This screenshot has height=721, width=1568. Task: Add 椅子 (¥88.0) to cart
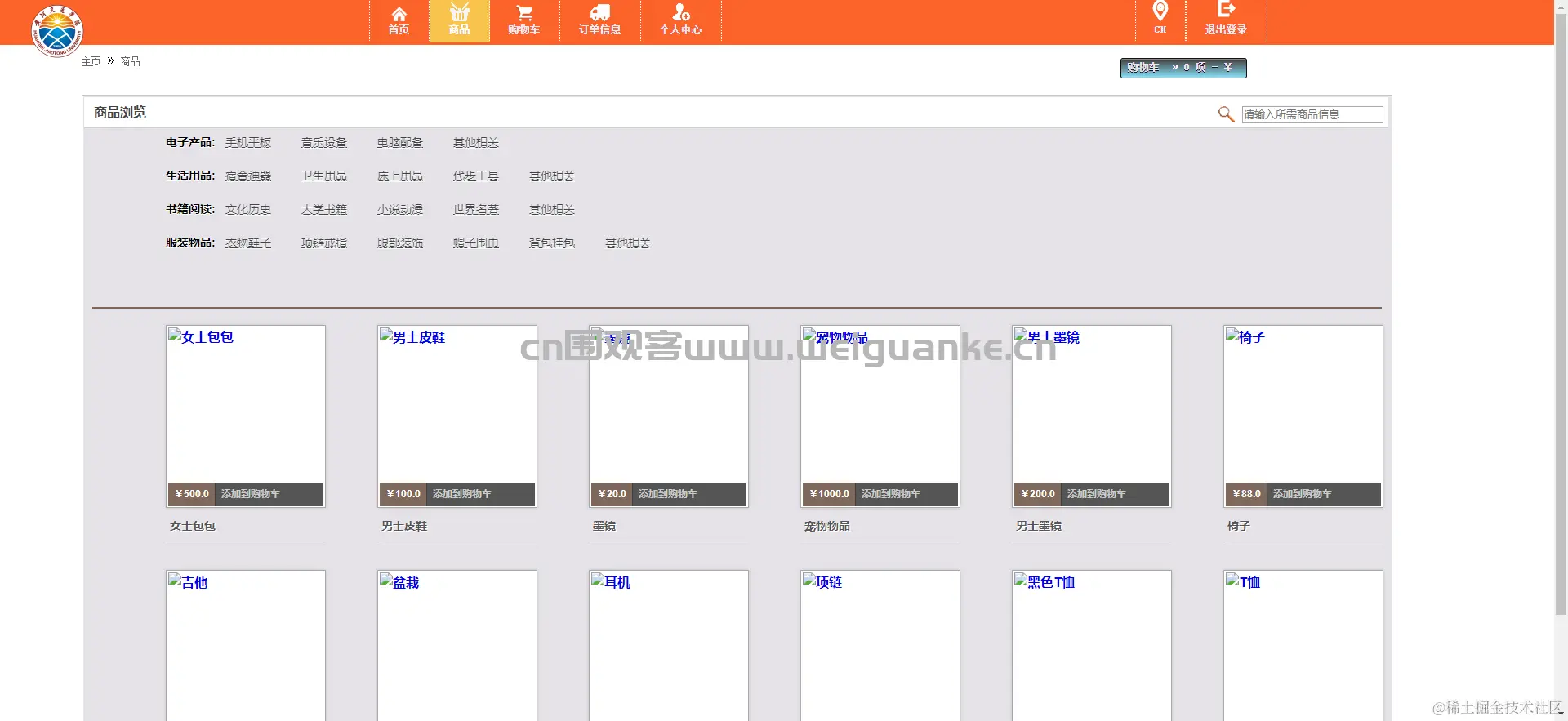(1303, 494)
